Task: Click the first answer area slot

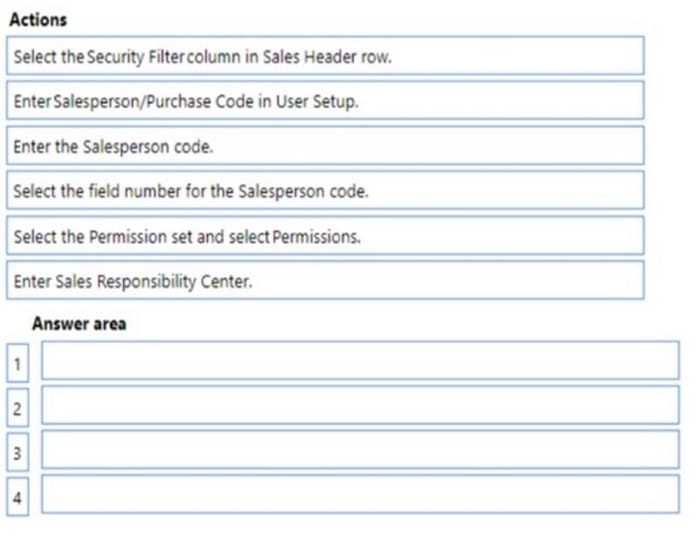Action: [x=359, y=361]
